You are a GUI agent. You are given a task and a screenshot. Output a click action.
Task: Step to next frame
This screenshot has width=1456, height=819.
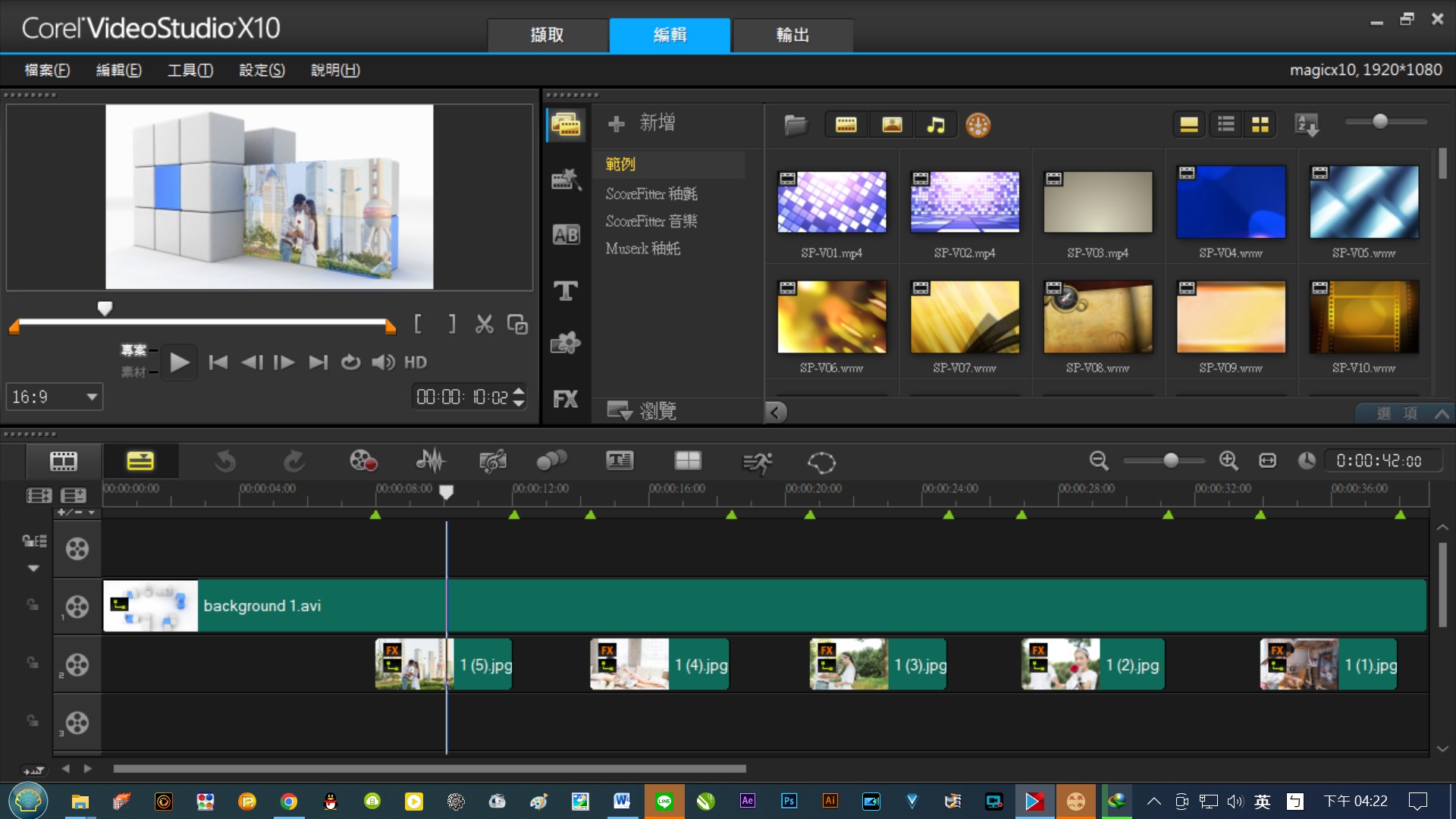point(284,362)
